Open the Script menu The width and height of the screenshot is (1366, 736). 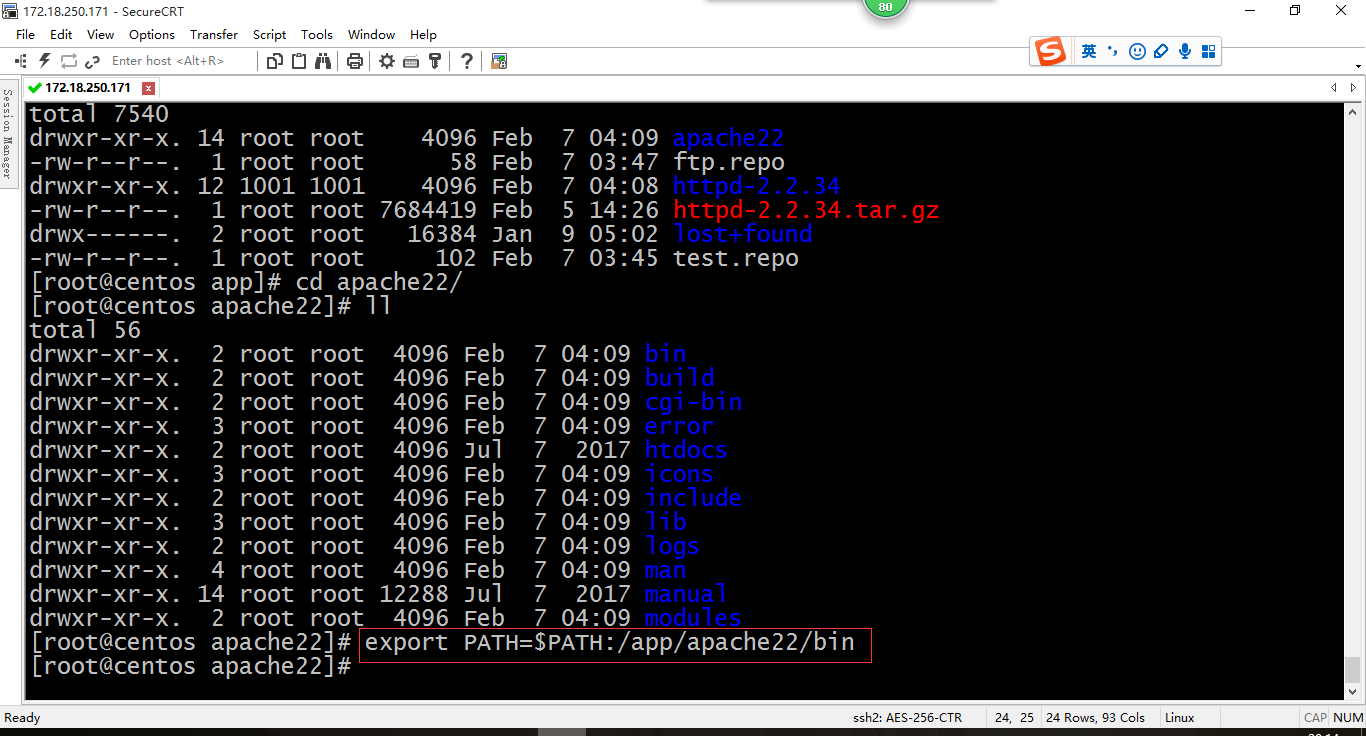(270, 34)
